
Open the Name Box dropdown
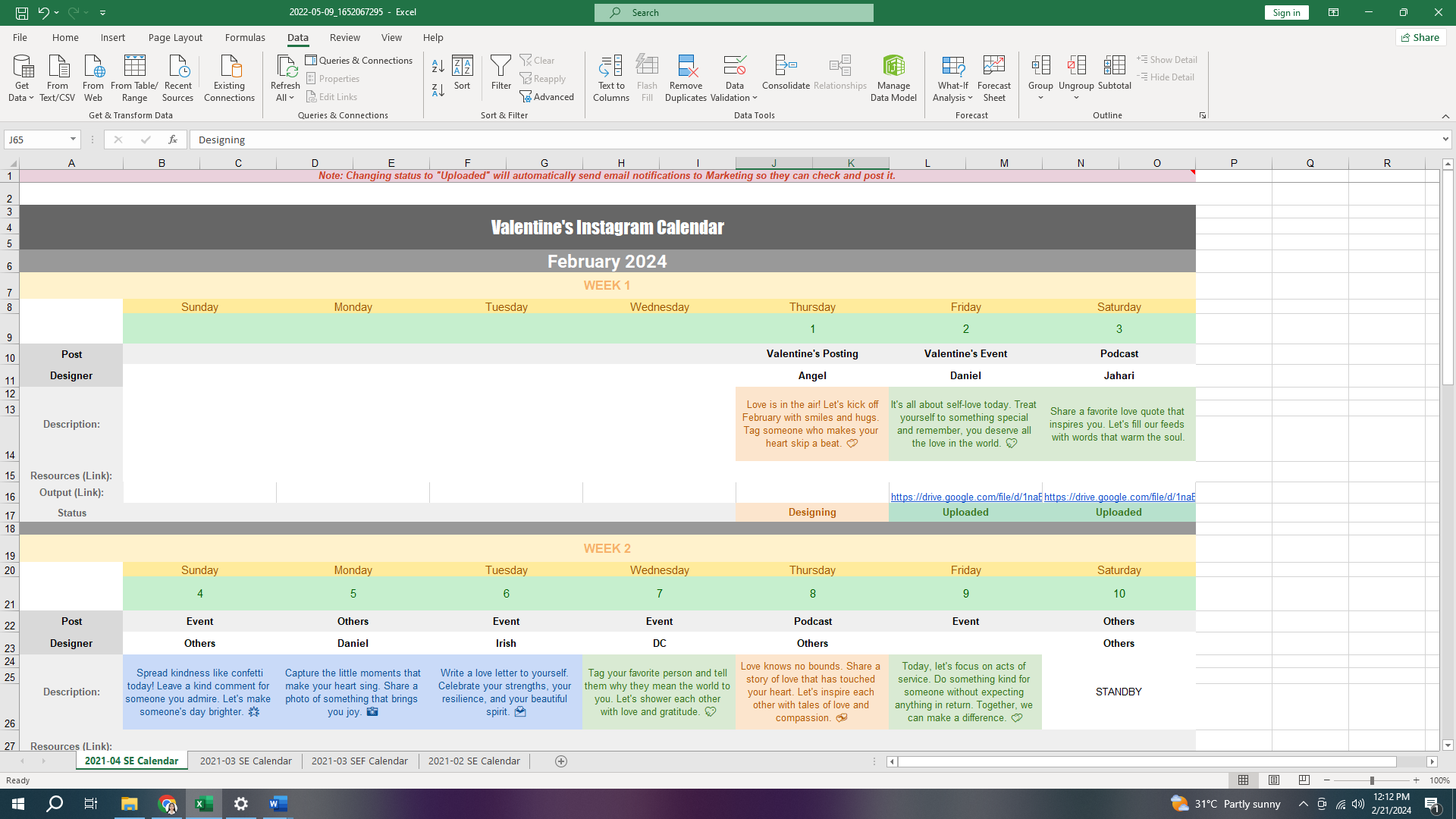click(x=73, y=140)
